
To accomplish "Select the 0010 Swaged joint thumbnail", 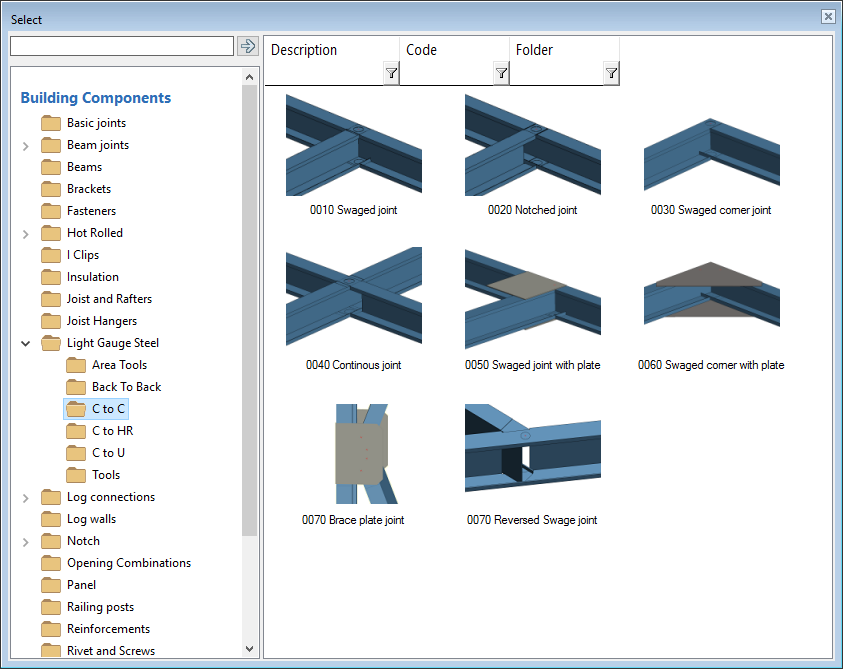I will (x=353, y=145).
